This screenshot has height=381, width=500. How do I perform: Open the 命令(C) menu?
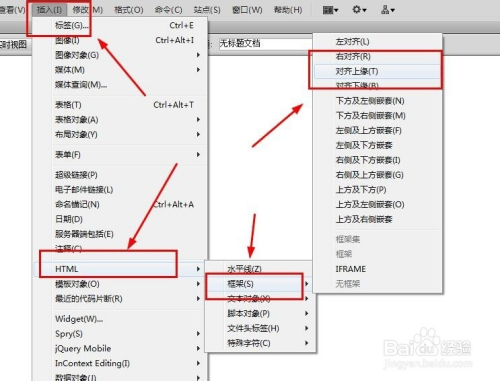tap(168, 10)
